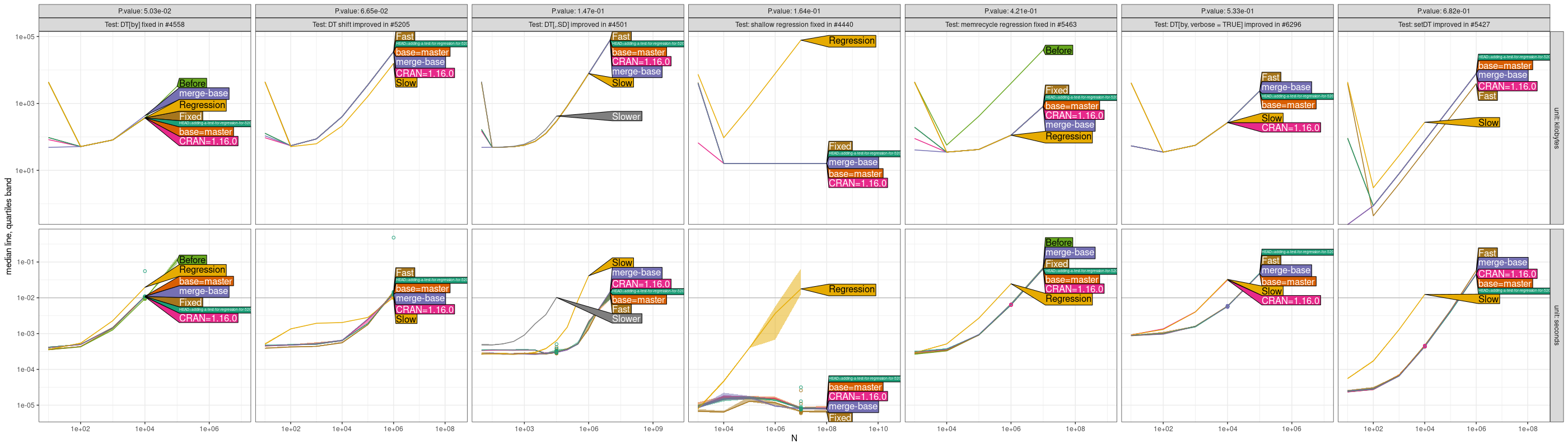The width and height of the screenshot is (1568, 448).
Task: Click 'Fast' label in setDT seconds panel
Action: 1487,253
